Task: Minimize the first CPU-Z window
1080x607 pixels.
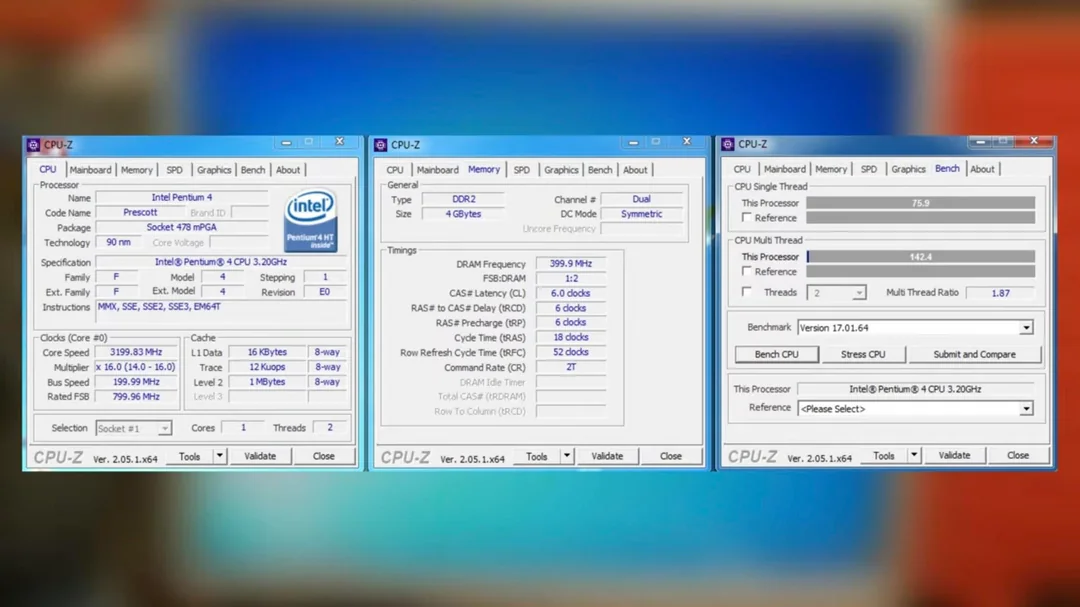Action: [x=286, y=142]
